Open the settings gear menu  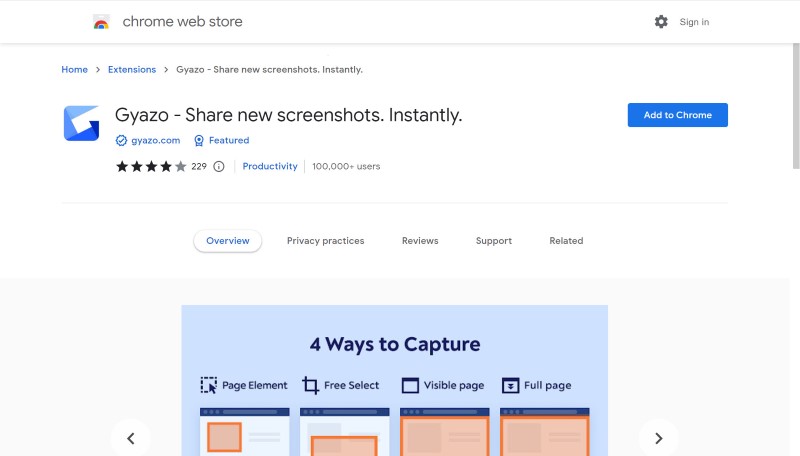tap(661, 21)
